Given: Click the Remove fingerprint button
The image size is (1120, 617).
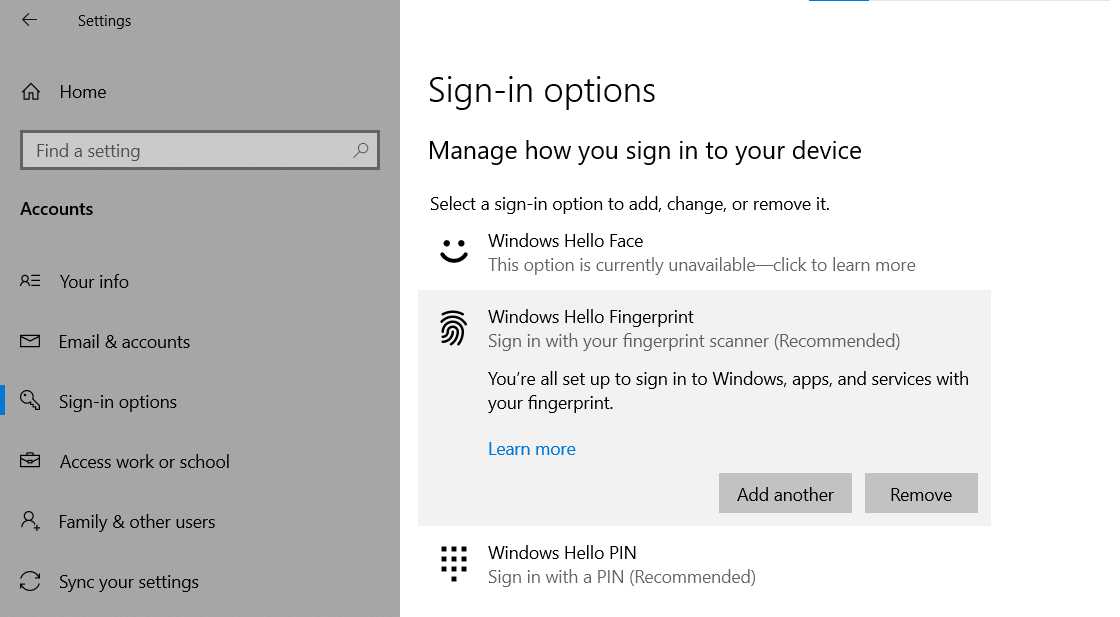Looking at the screenshot, I should (x=921, y=493).
